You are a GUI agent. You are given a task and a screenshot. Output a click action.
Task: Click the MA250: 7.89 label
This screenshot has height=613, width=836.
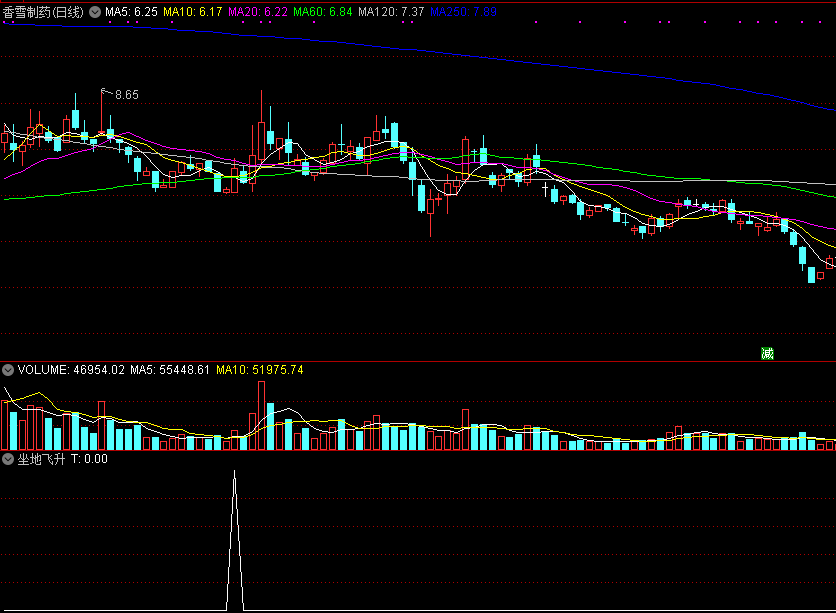pos(463,12)
